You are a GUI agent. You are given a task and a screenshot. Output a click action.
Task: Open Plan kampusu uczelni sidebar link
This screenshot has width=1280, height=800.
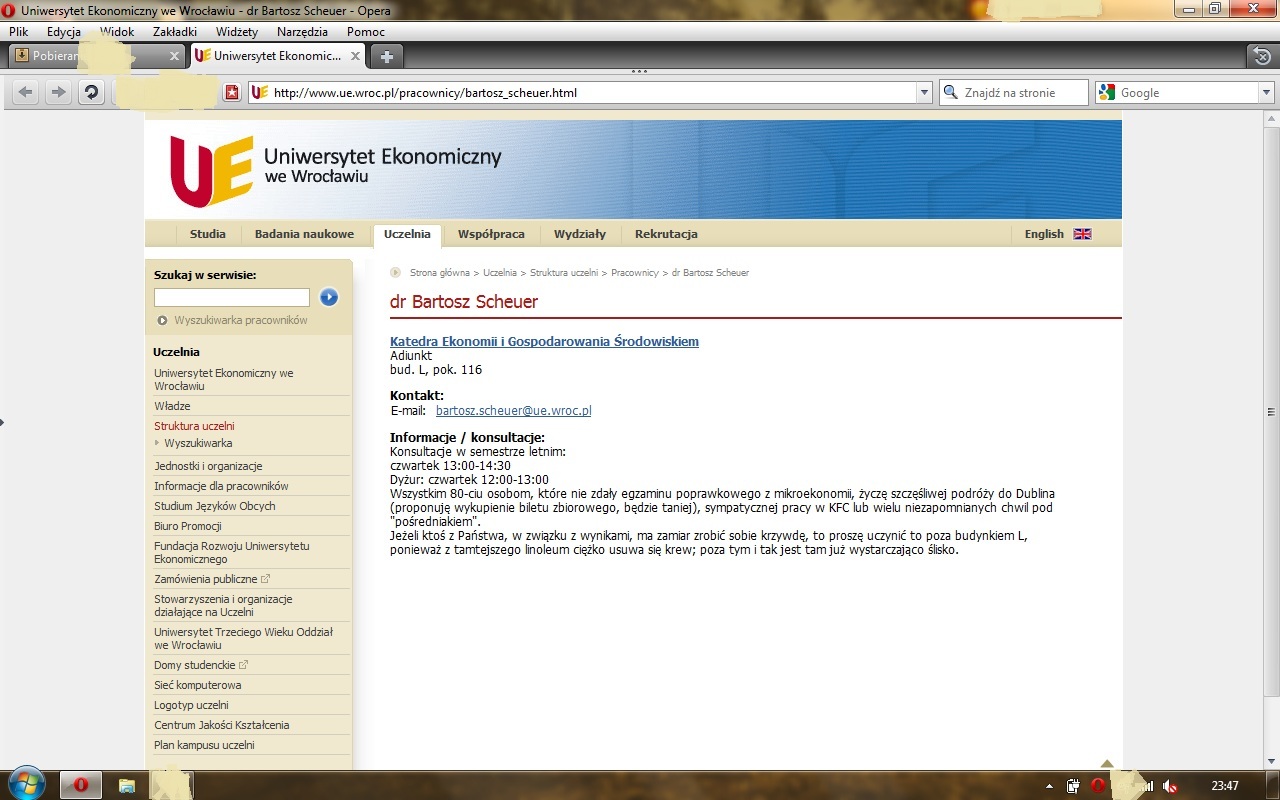pos(204,745)
